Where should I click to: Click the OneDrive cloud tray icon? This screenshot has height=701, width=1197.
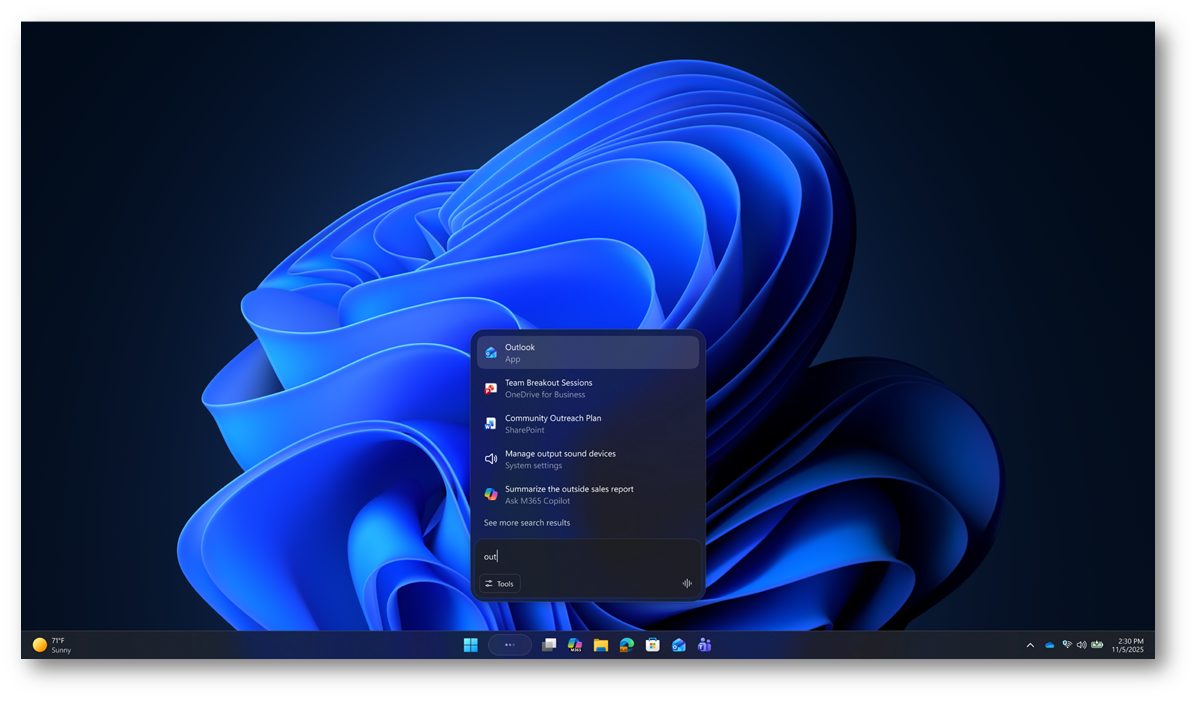[x=1049, y=645]
